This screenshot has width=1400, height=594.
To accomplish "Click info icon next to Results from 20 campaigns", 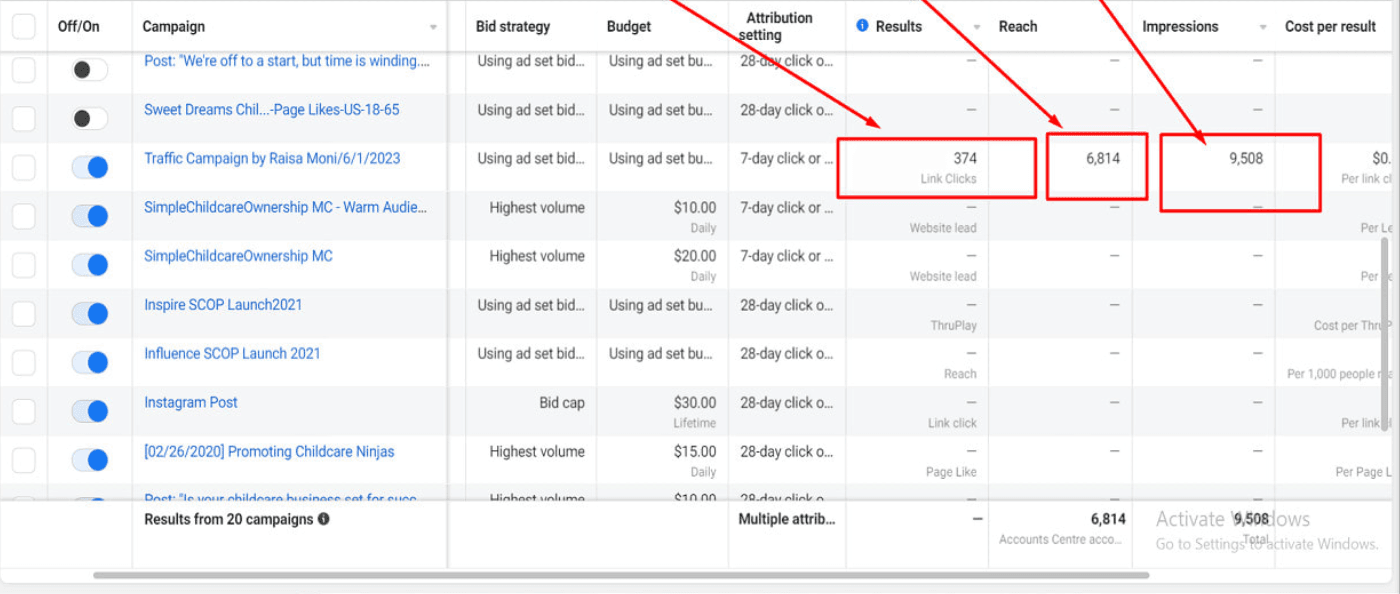I will click(324, 519).
